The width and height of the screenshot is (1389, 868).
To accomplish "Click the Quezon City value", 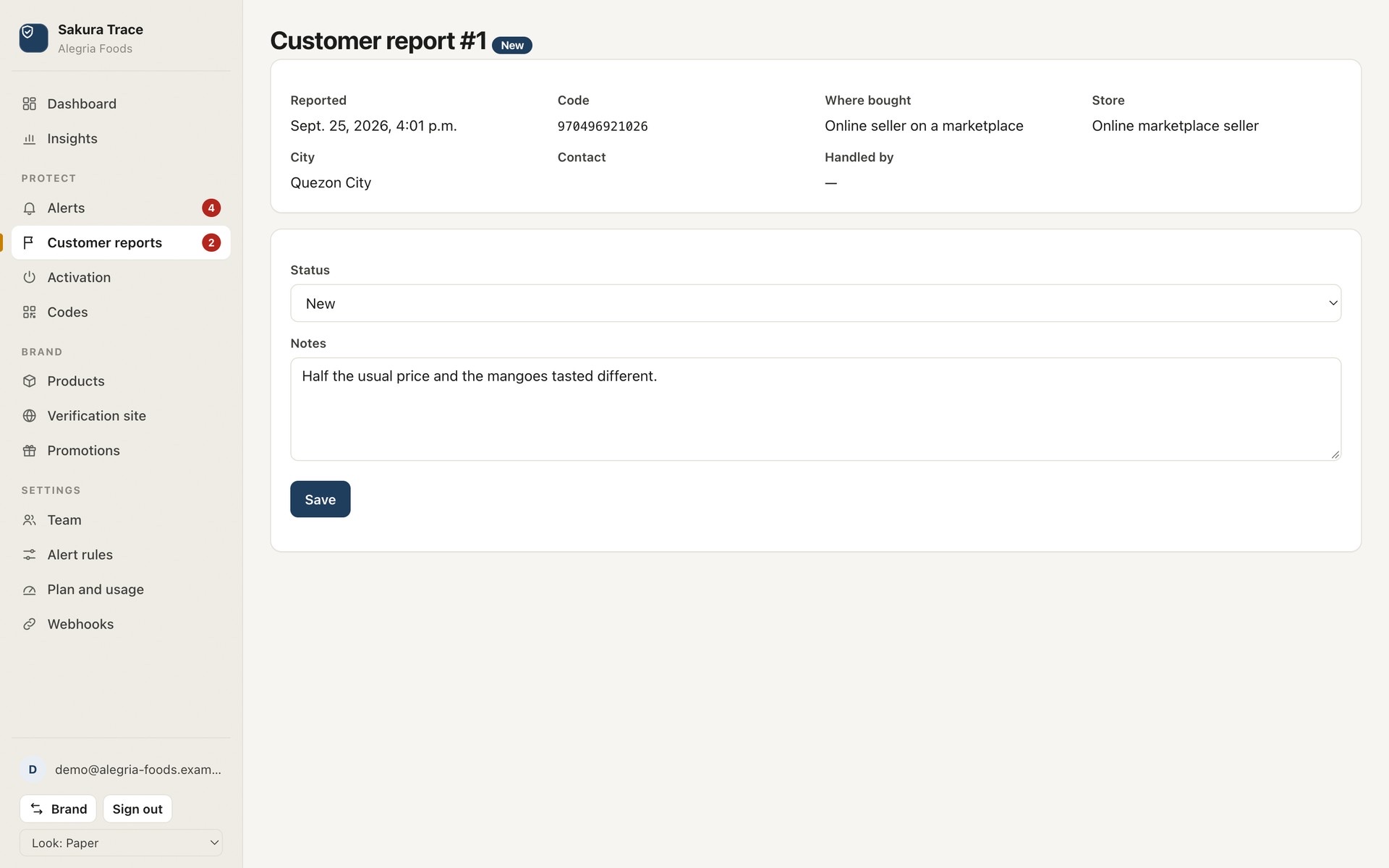I will [331, 182].
